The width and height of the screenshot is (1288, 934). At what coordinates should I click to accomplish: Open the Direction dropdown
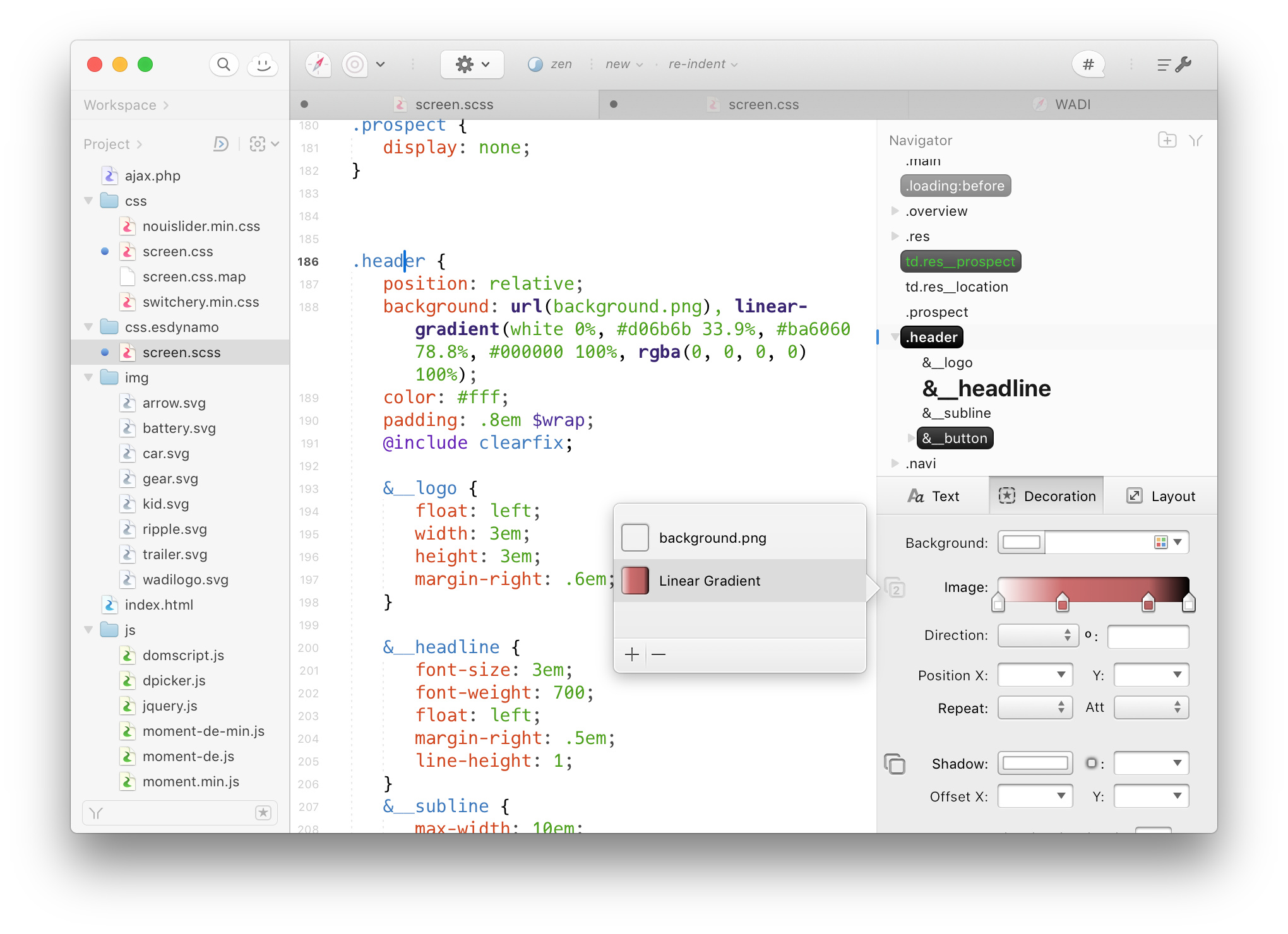point(1035,635)
